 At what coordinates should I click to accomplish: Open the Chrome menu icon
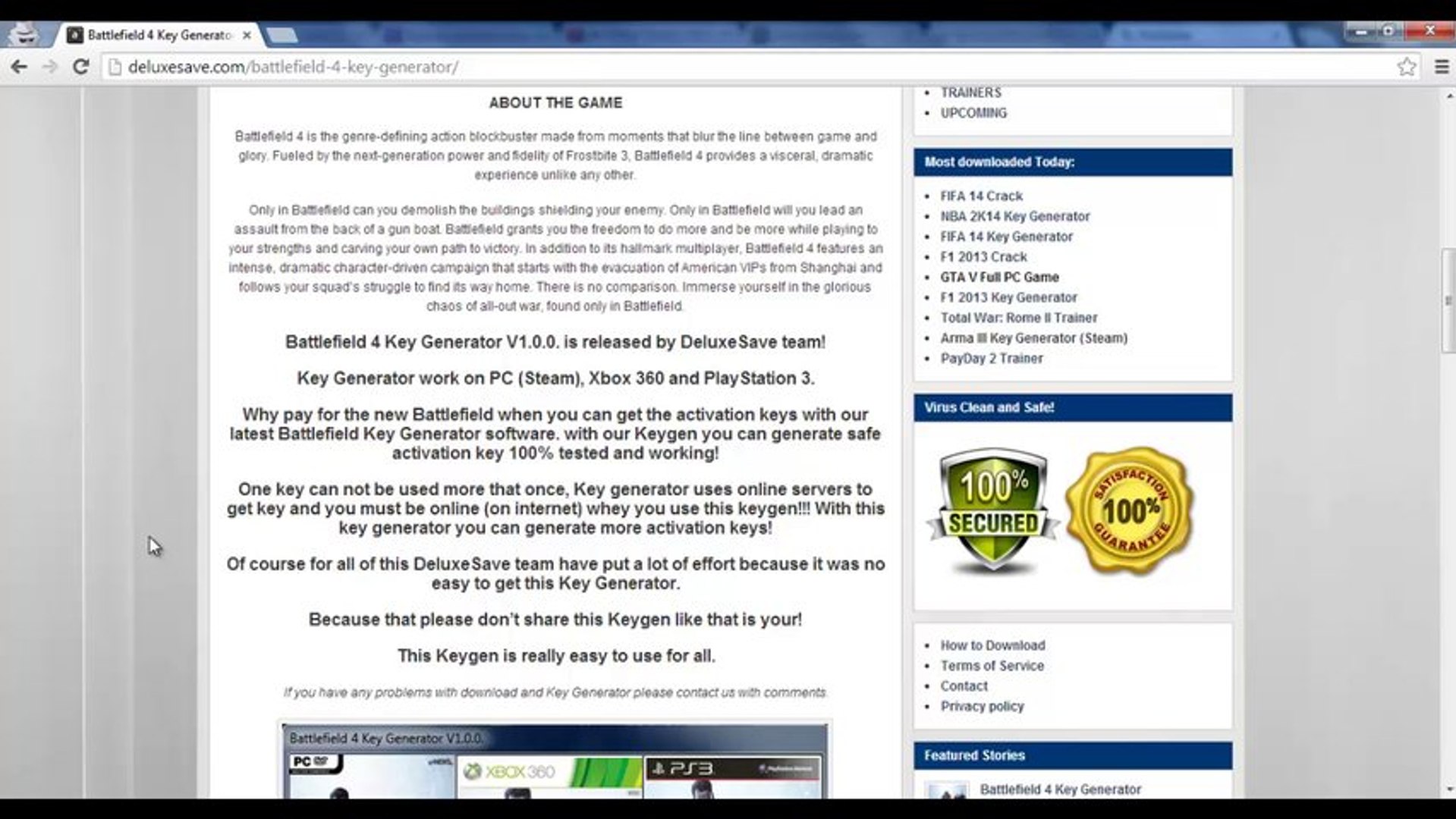click(1442, 67)
